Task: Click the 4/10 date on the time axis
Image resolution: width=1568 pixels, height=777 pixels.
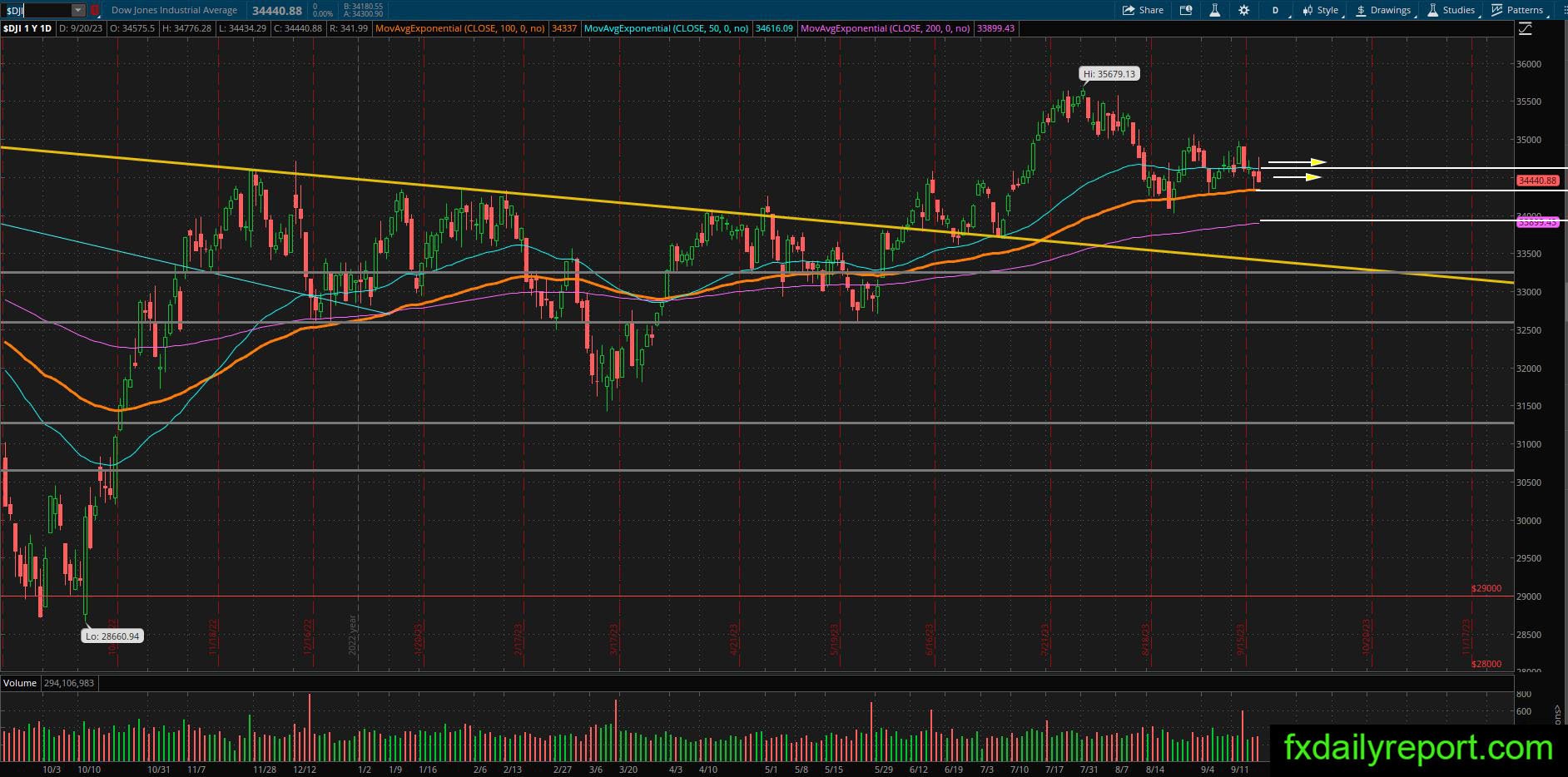Action: (x=708, y=770)
